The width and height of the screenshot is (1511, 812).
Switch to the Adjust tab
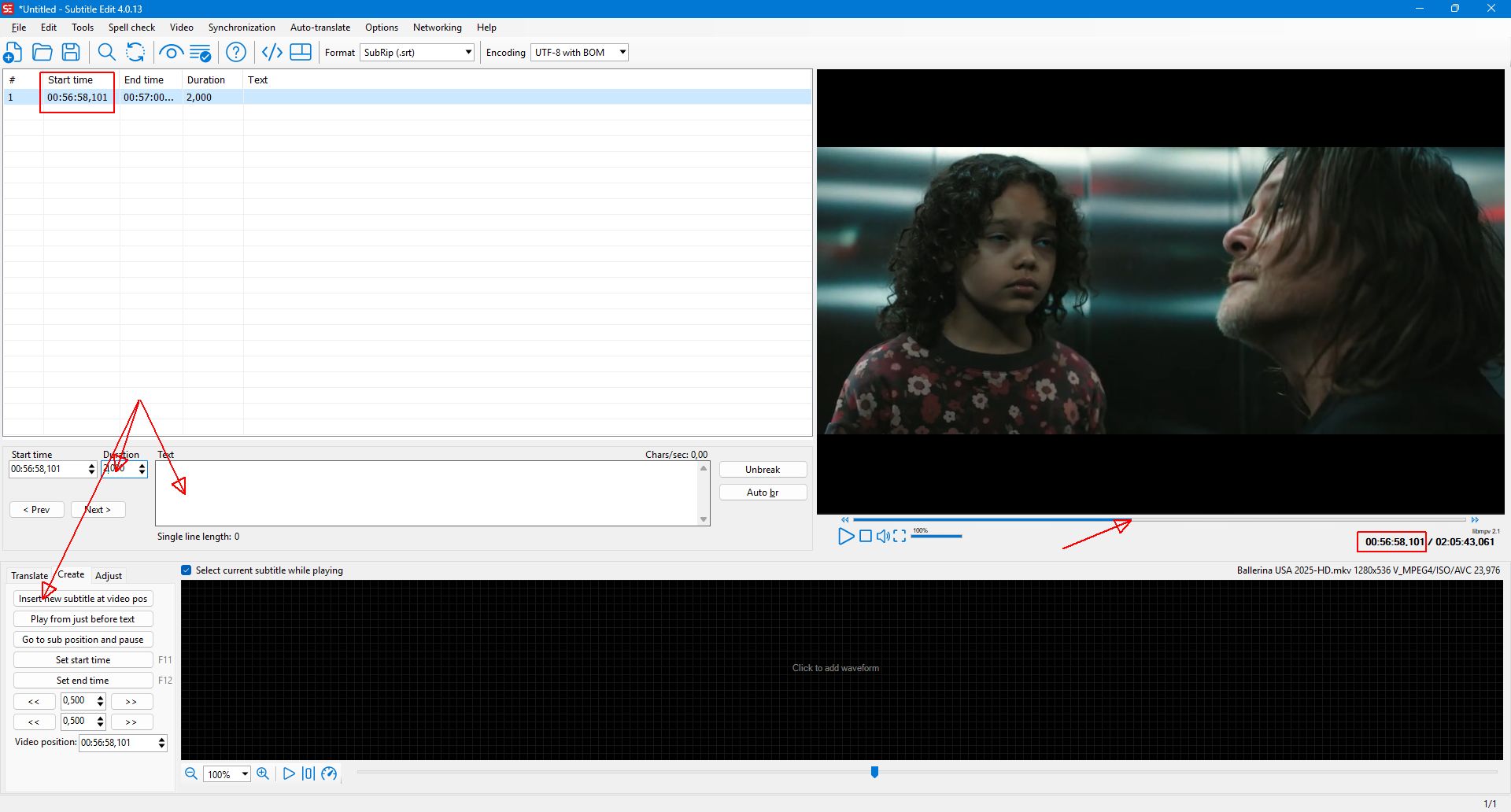tap(109, 576)
